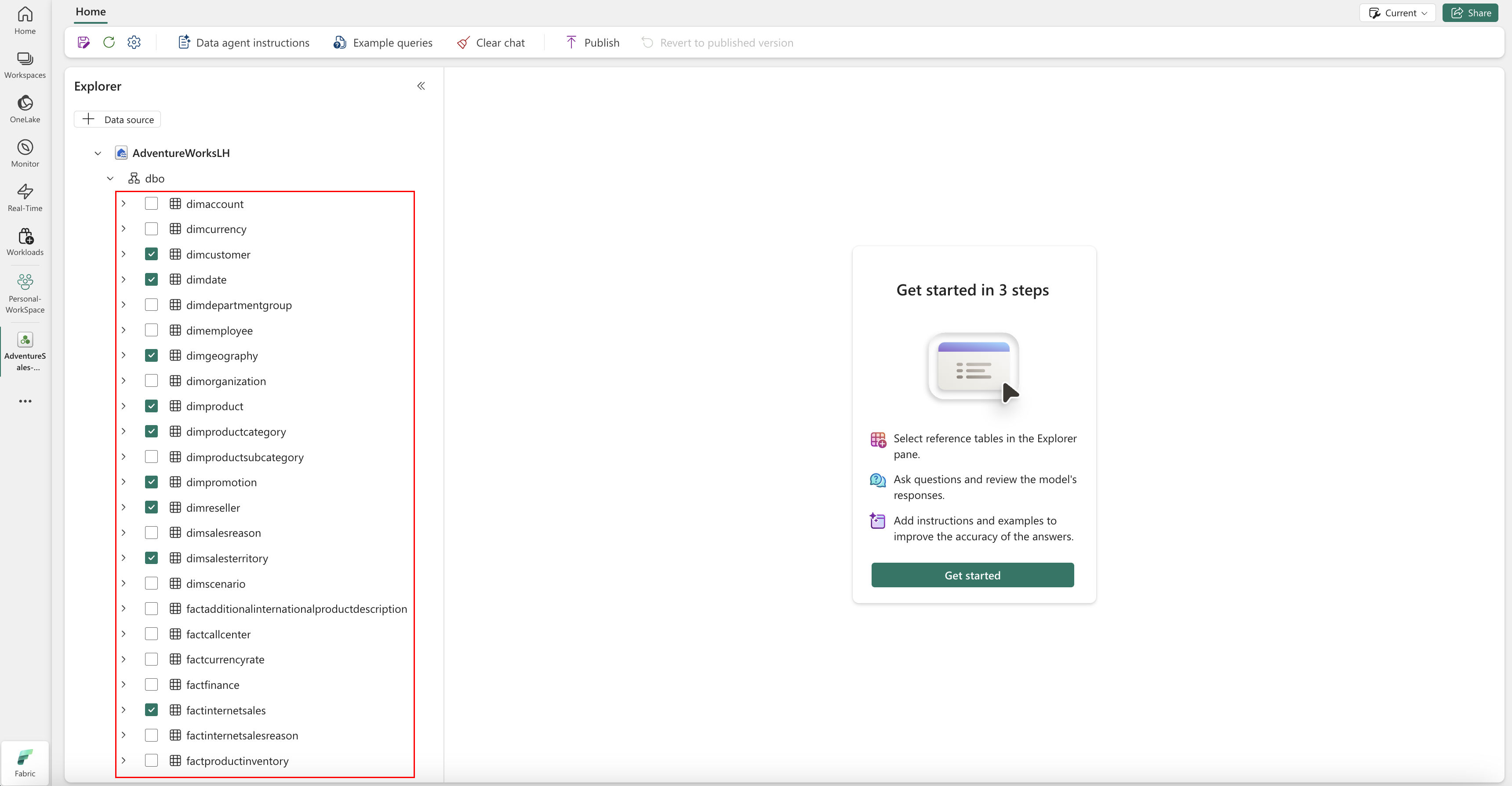Viewport: 1512px width, 786px height.
Task: Uncheck the dimcustomer table checkbox
Action: coord(151,254)
